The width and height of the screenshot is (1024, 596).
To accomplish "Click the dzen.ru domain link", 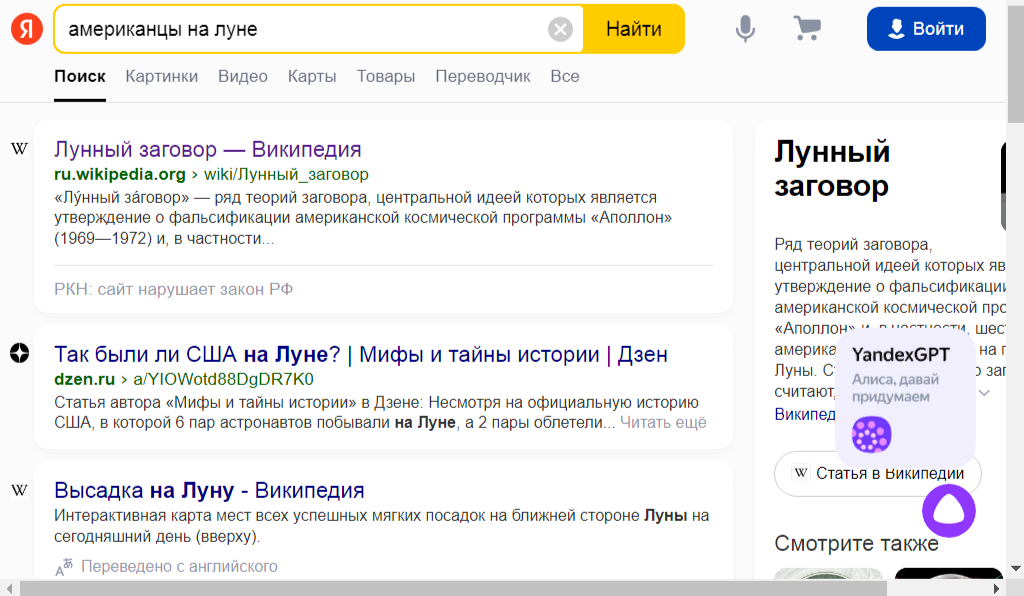I will (x=84, y=379).
